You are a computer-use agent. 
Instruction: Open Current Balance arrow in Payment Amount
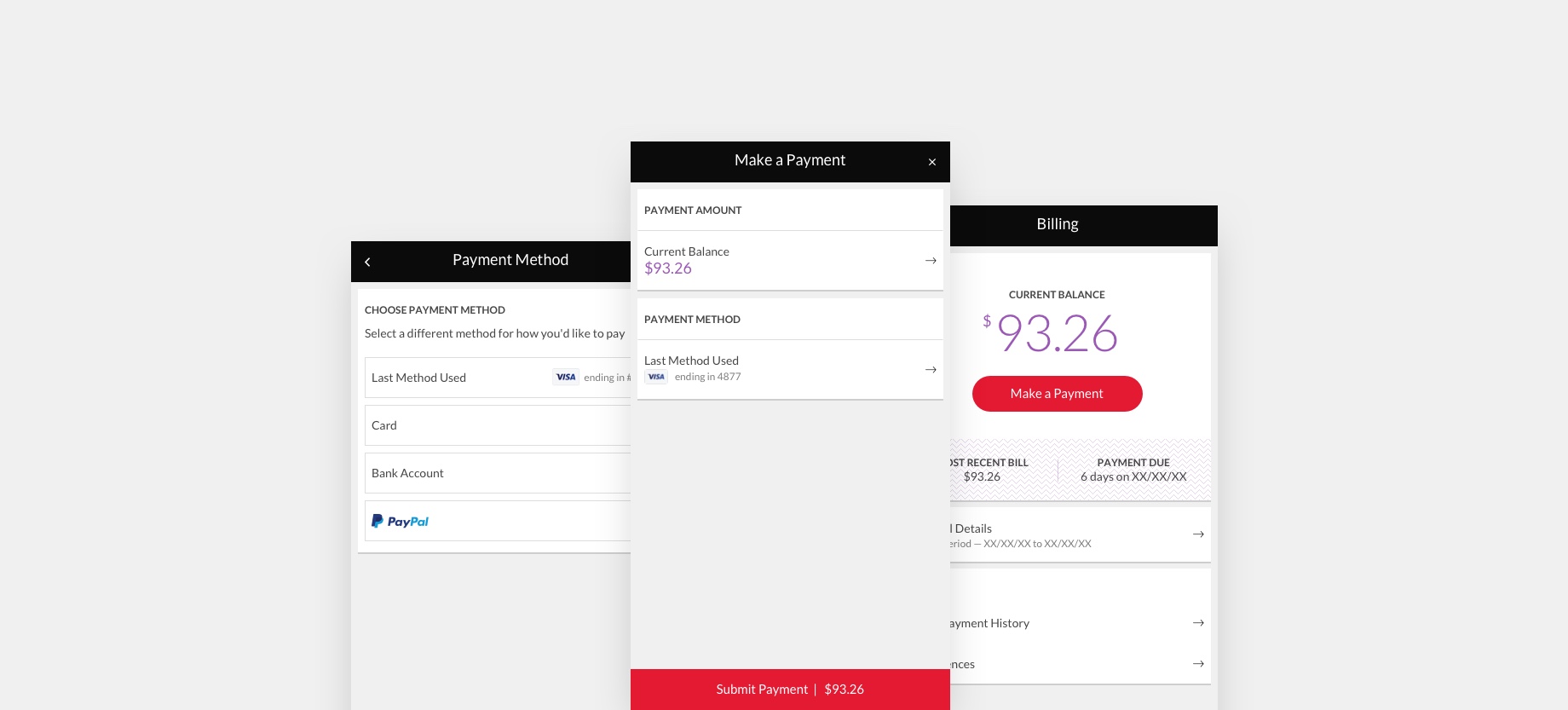(x=931, y=261)
